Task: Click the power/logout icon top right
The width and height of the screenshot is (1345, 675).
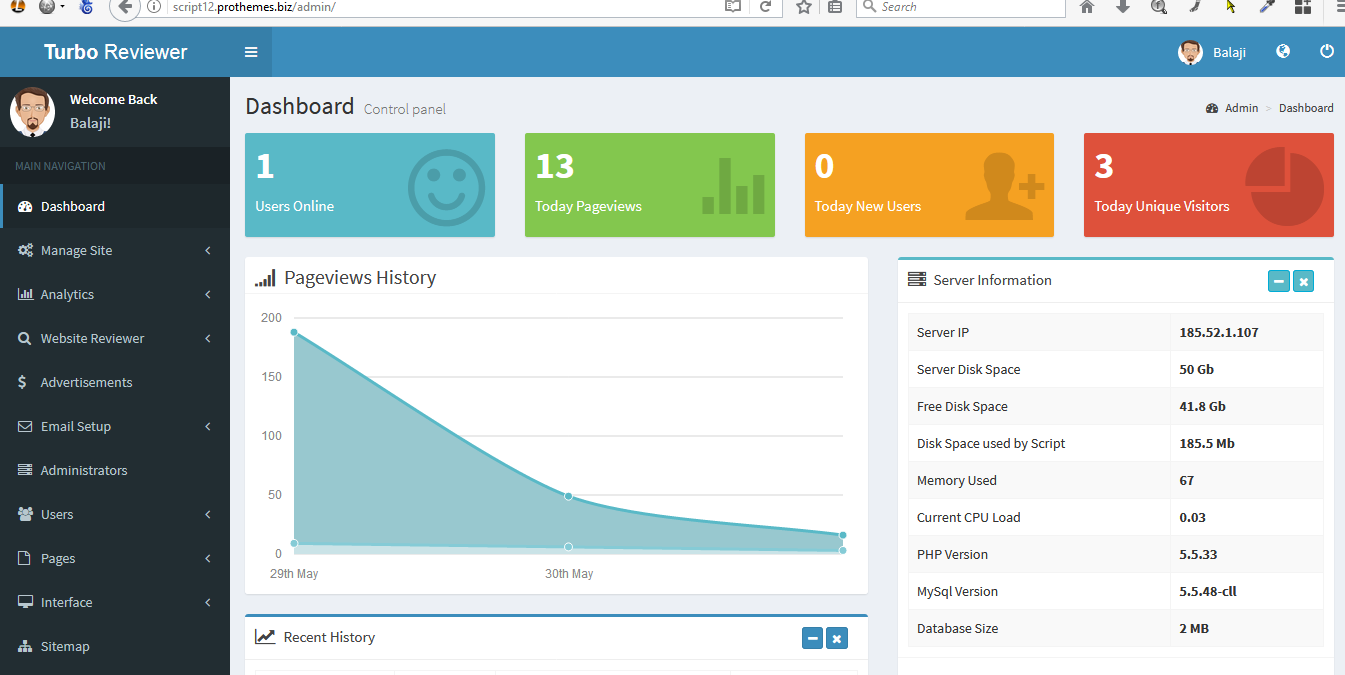Action: click(1326, 51)
